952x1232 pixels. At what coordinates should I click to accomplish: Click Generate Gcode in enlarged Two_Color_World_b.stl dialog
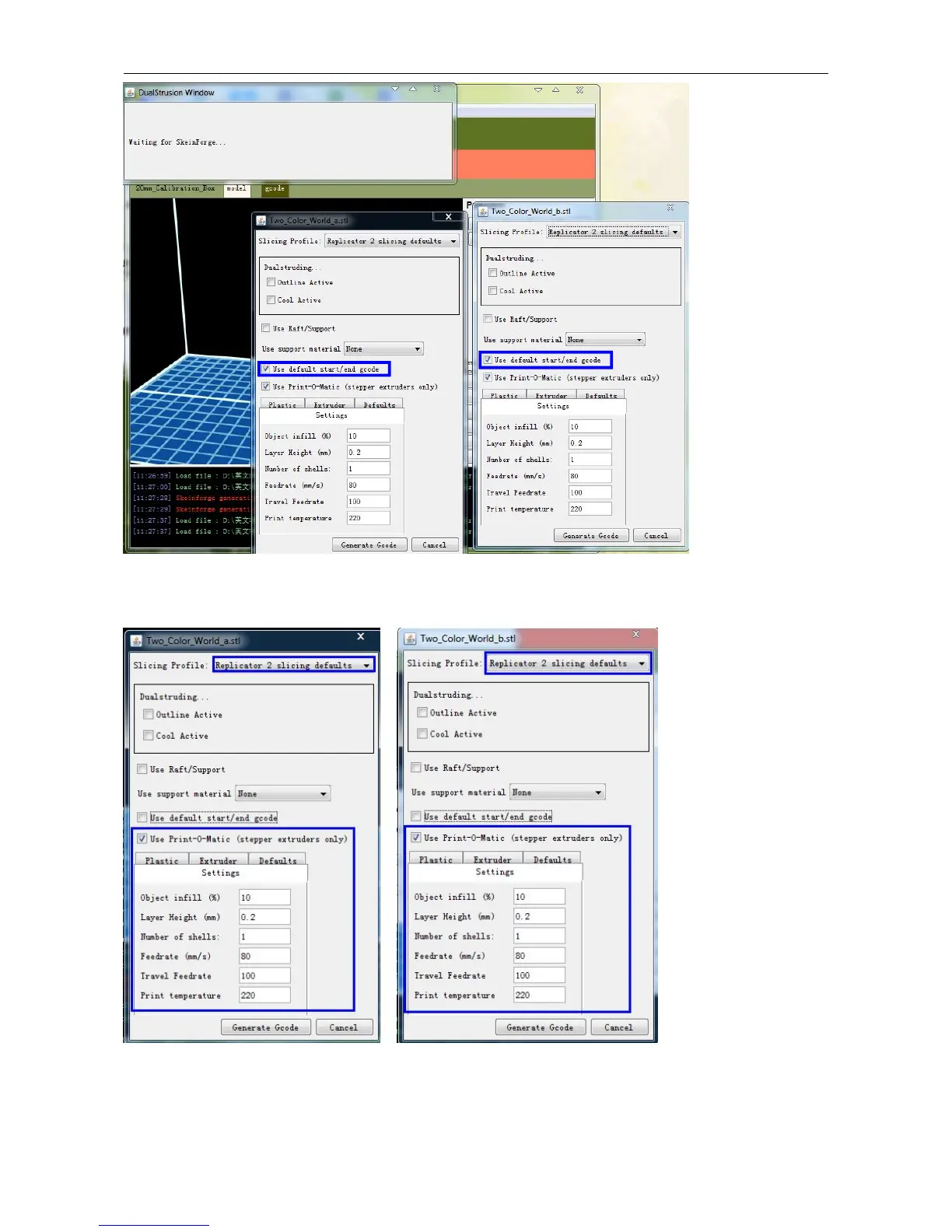540,1027
